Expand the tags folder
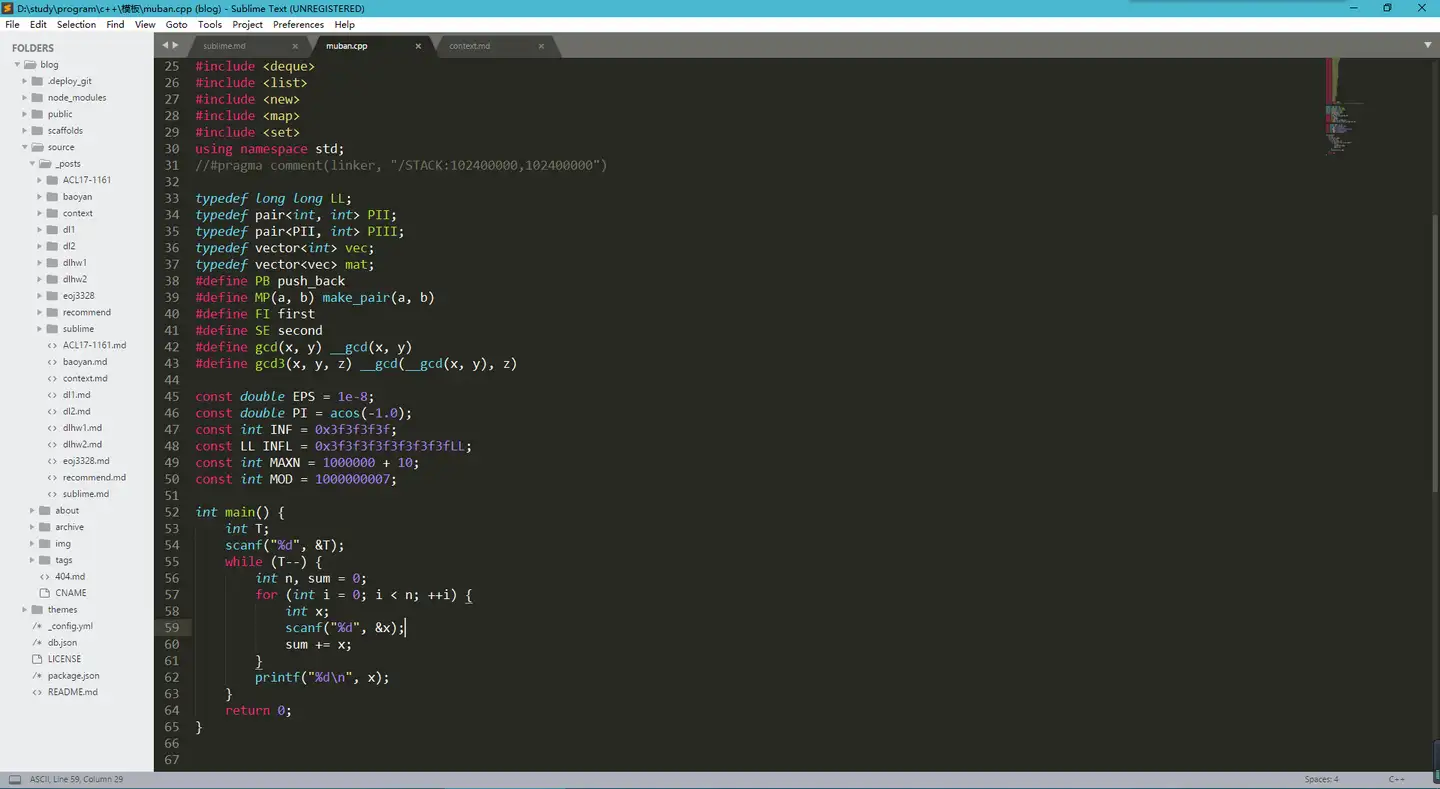 pos(33,560)
